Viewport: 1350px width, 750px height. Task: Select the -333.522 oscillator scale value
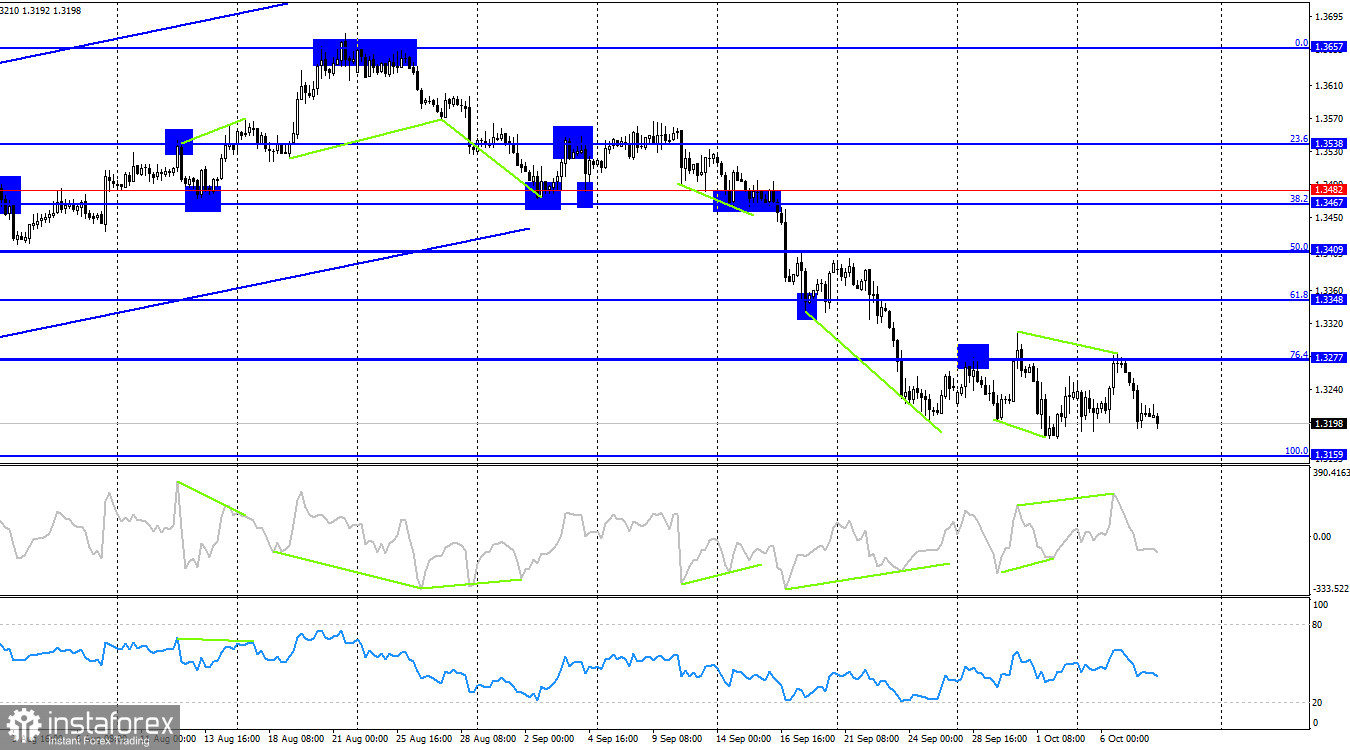(x=1331, y=588)
